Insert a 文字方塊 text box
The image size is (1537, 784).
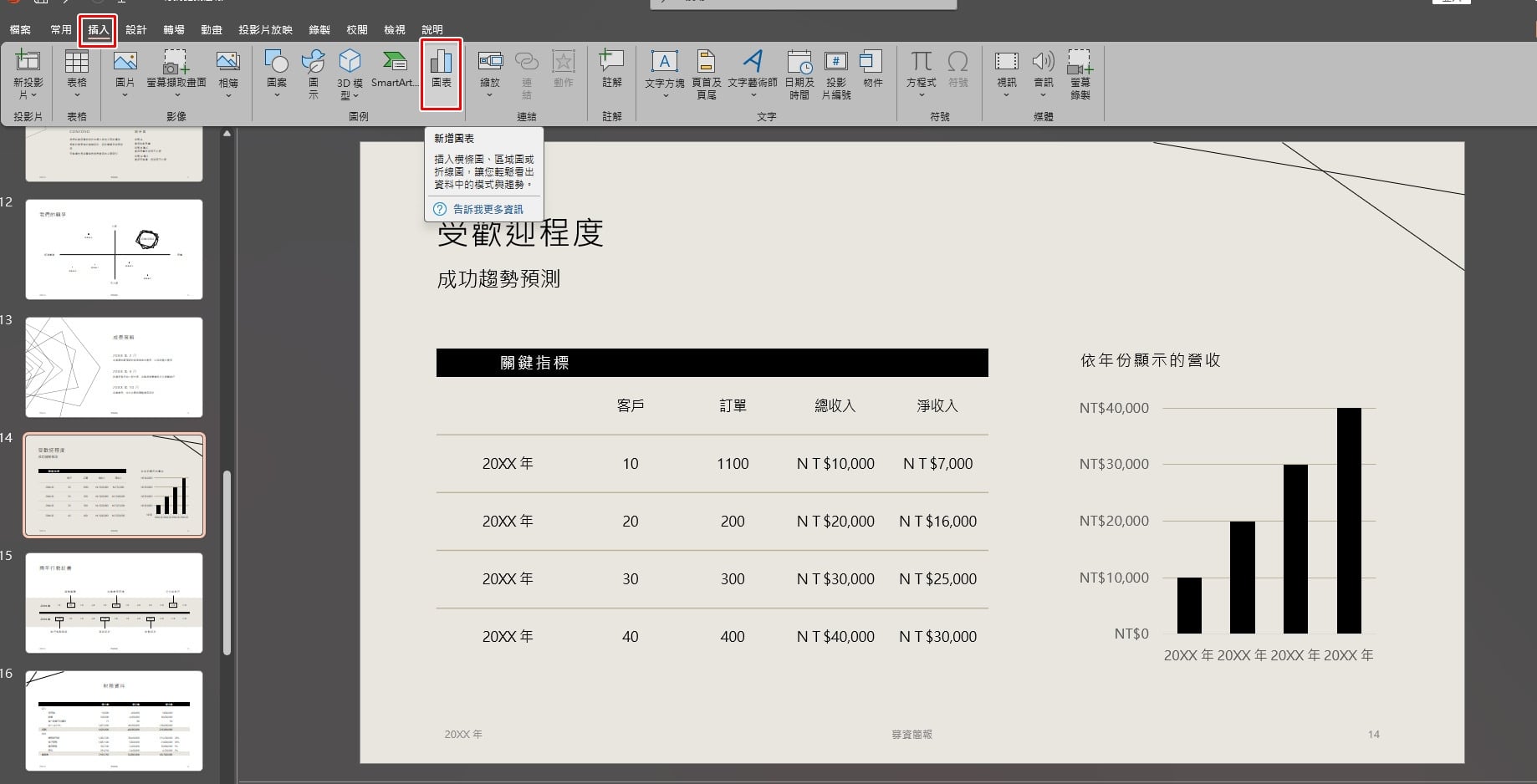click(x=665, y=74)
